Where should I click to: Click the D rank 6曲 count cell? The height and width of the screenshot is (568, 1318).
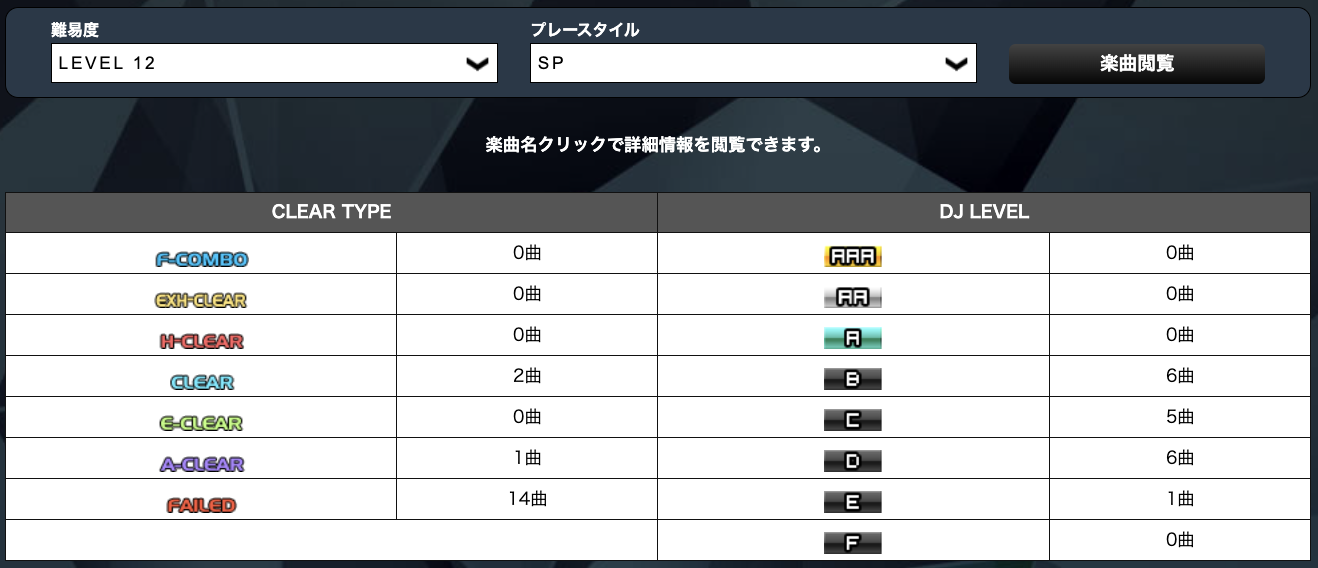point(1180,458)
